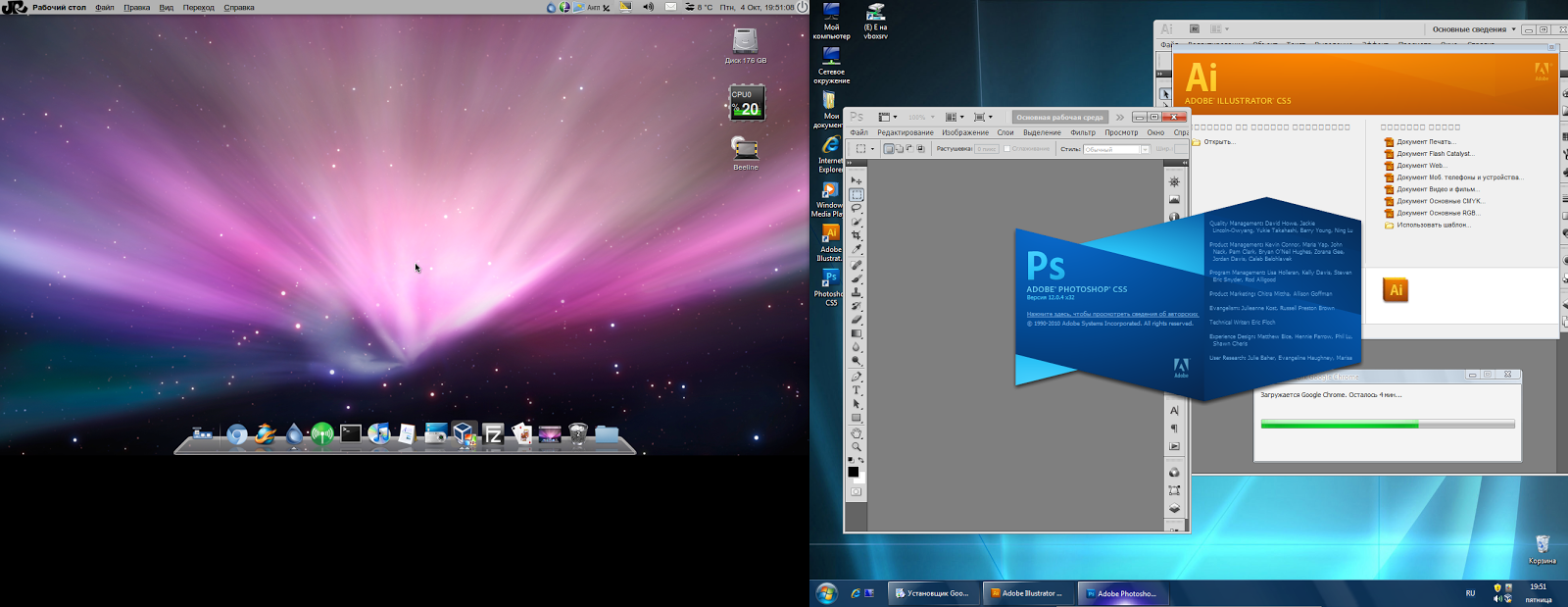Image resolution: width=1568 pixels, height=607 pixels.
Task: Open the Bridge button in Illustrator title bar
Action: (x=1195, y=29)
